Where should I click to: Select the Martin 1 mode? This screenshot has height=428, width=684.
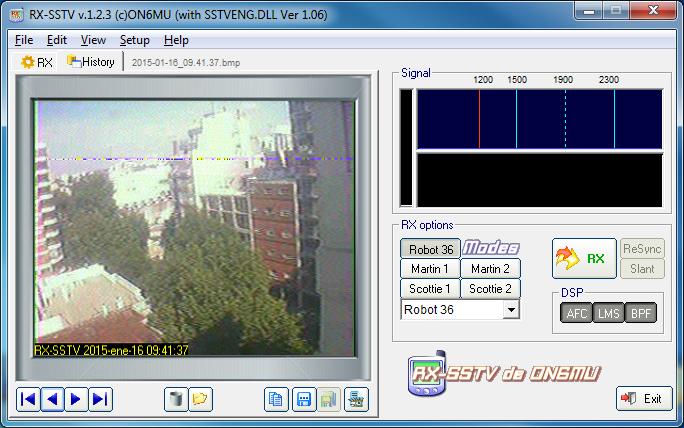pyautogui.click(x=430, y=269)
